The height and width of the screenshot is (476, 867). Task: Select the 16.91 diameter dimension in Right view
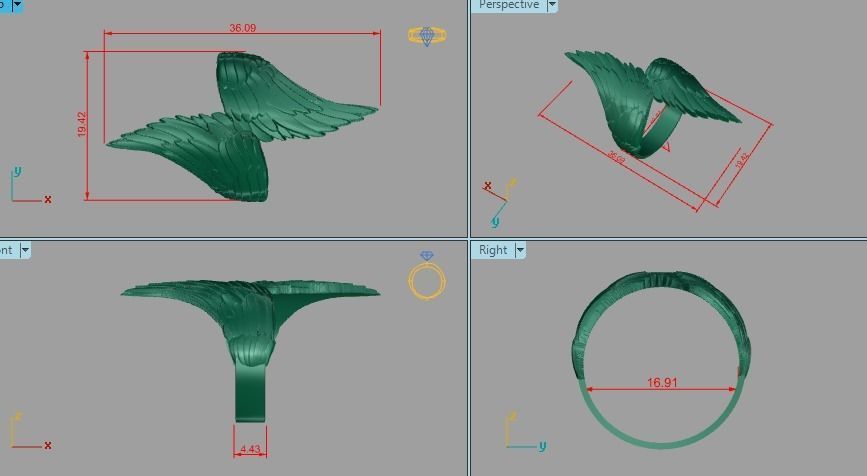pyautogui.click(x=662, y=382)
